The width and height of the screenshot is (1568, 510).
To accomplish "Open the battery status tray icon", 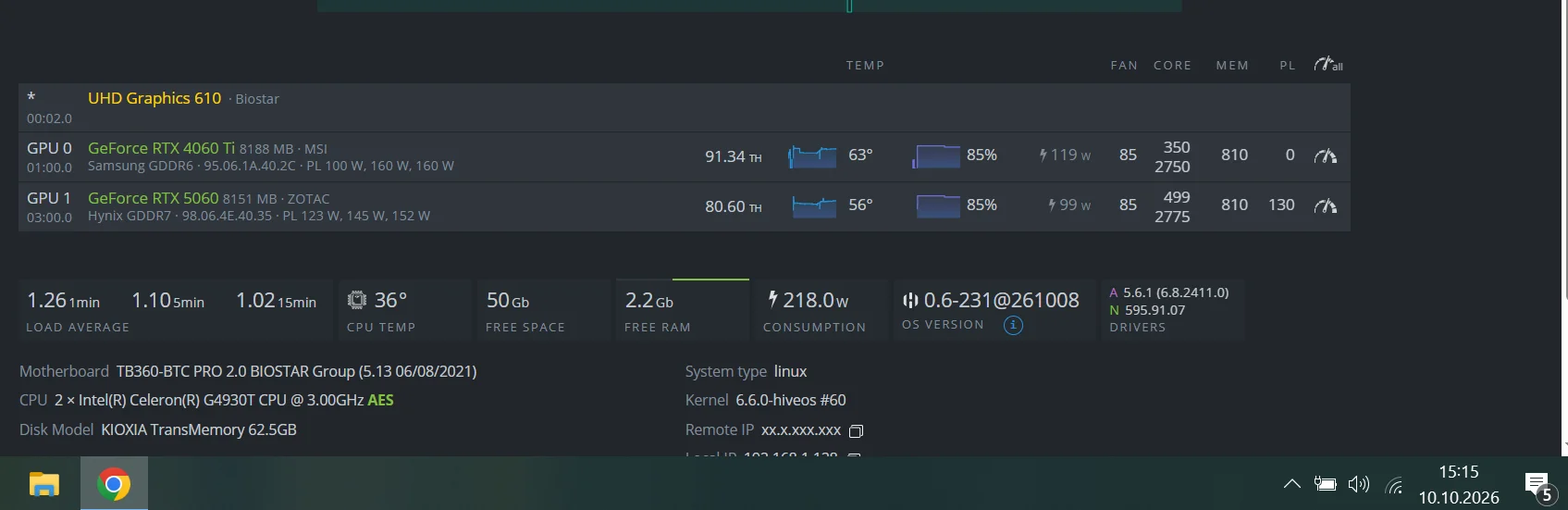I will click(x=1325, y=483).
